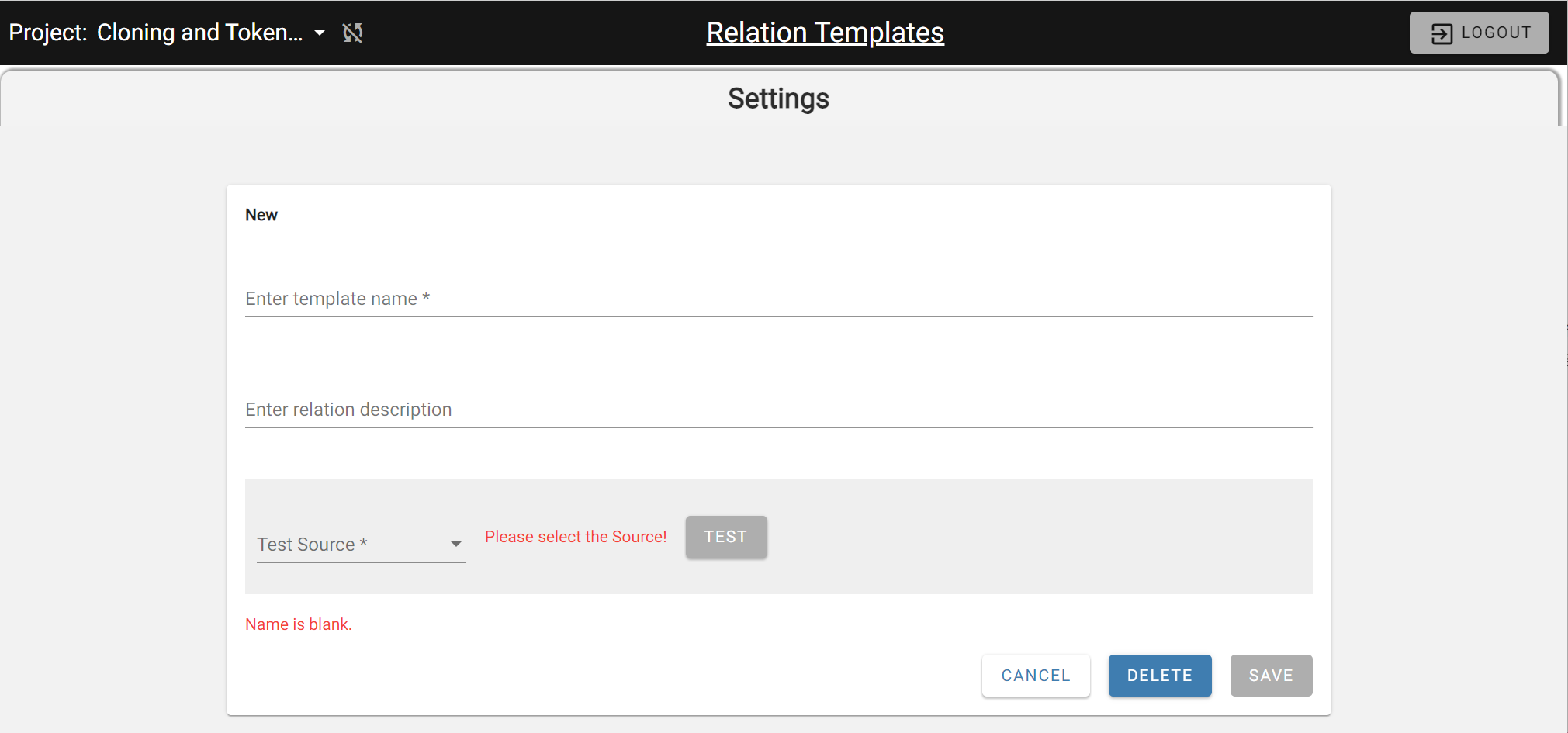Click the exit arrow icon on LOGOUT button
The image size is (1568, 733).
point(1442,32)
